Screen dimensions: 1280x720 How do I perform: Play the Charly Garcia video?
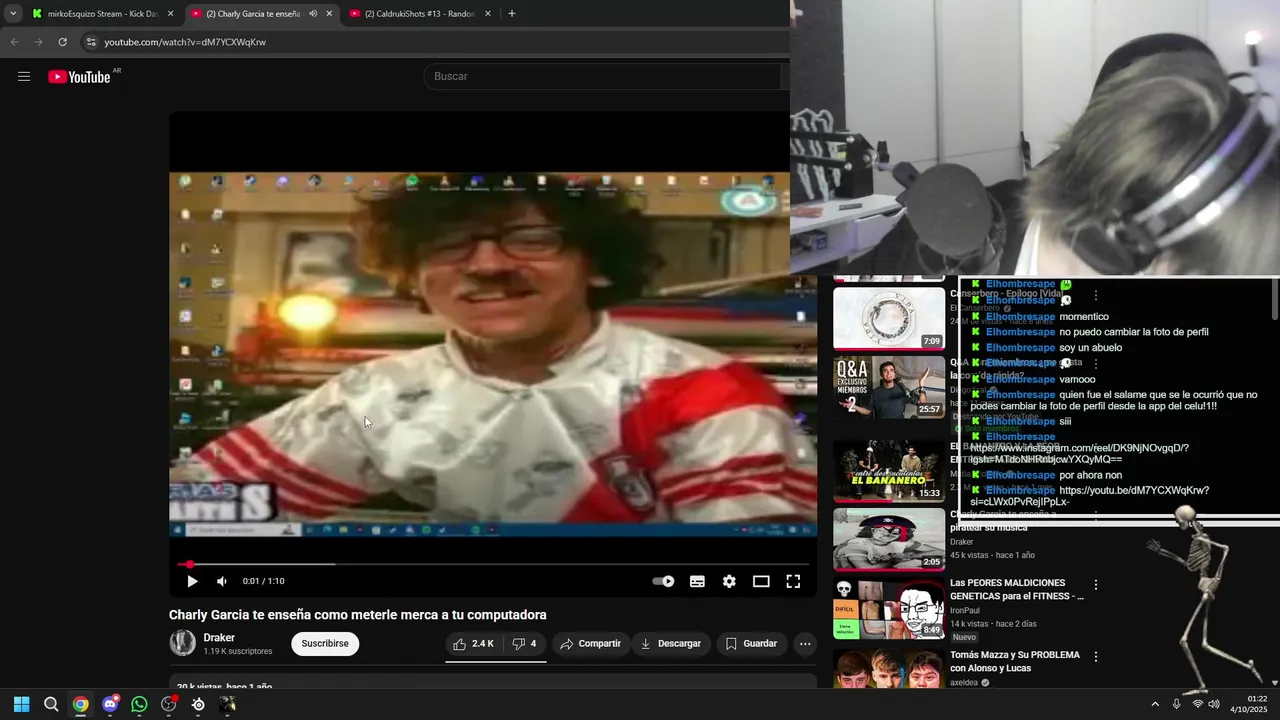192,581
